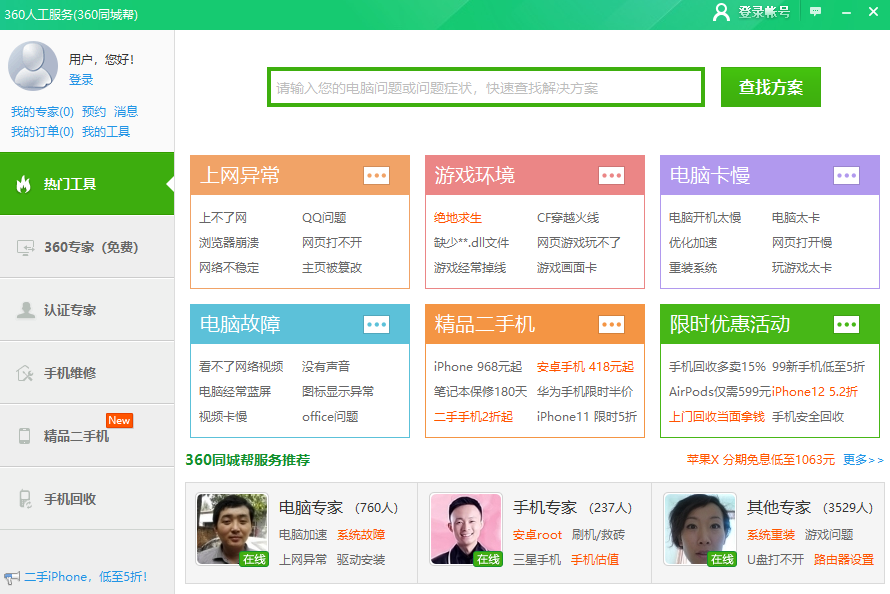Click 安卓root under 手机专家
This screenshot has height=594, width=890.
(538, 534)
